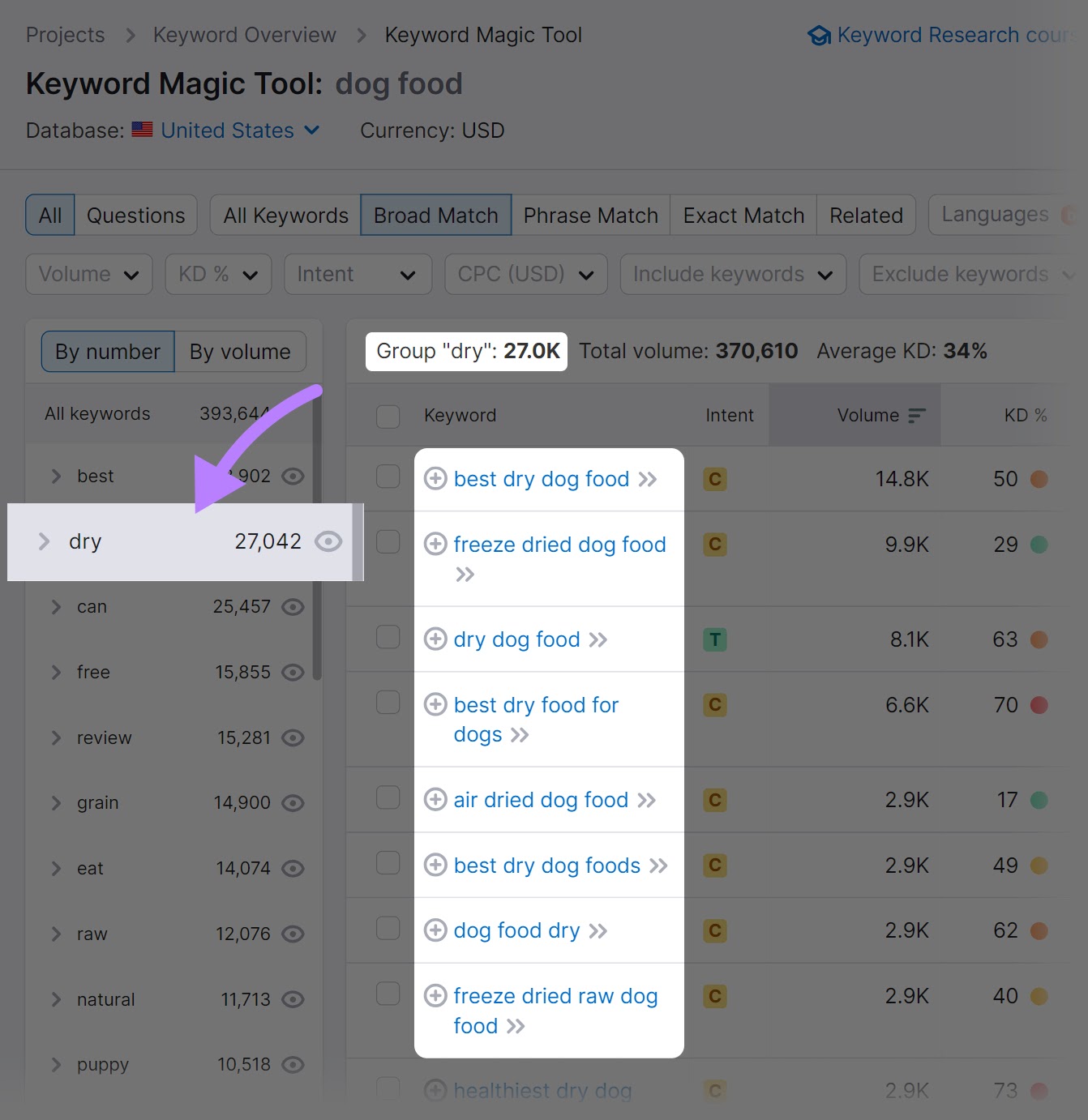This screenshot has width=1088, height=1120.
Task: Open the Volume filter dropdown
Action: click(88, 274)
